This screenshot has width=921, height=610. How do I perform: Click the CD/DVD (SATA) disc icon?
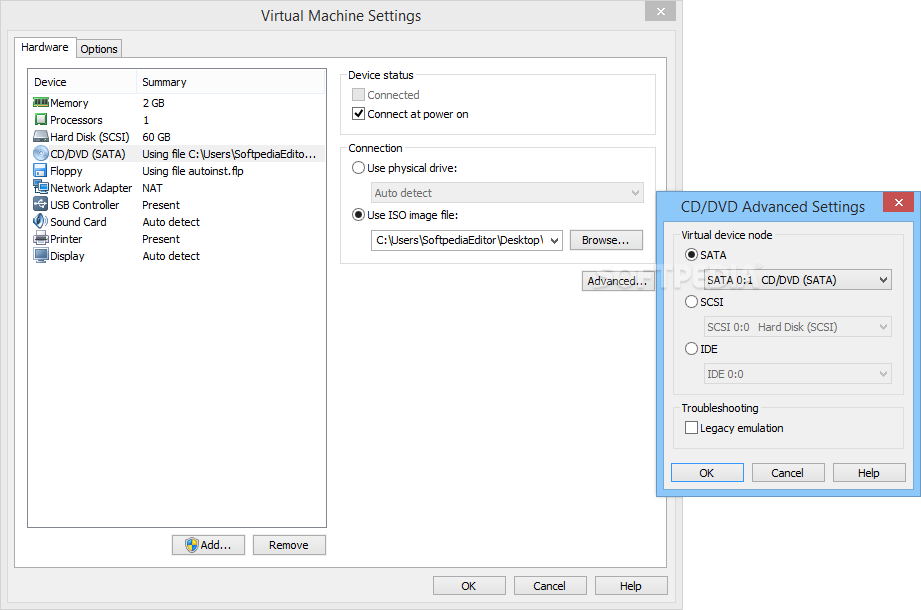(41, 154)
